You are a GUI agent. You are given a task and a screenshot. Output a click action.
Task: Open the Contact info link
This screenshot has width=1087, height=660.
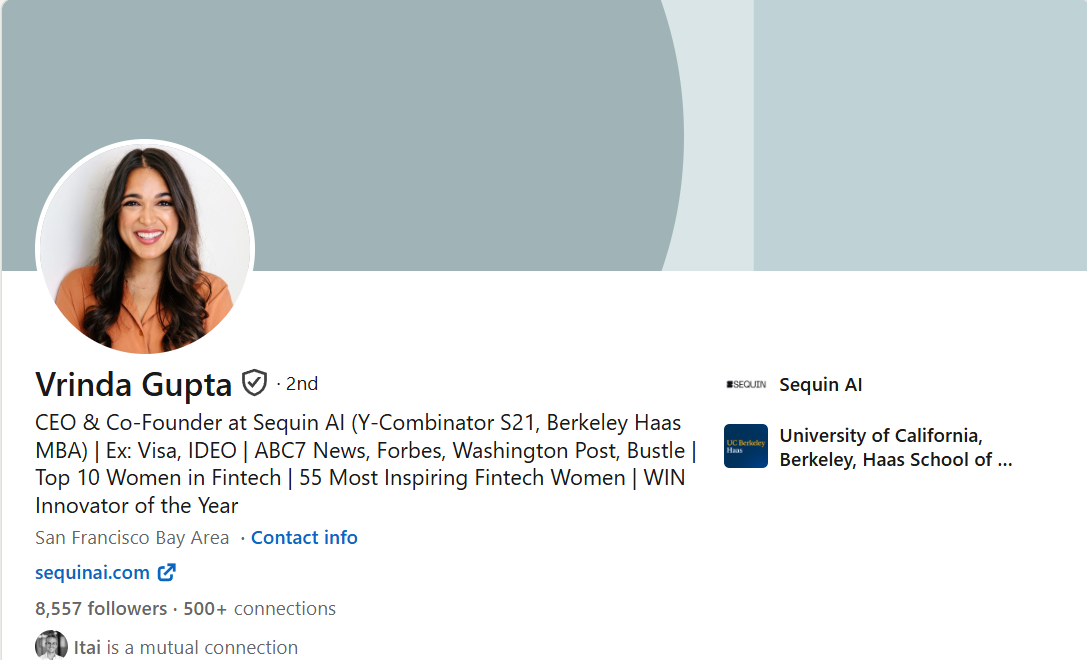pos(304,538)
